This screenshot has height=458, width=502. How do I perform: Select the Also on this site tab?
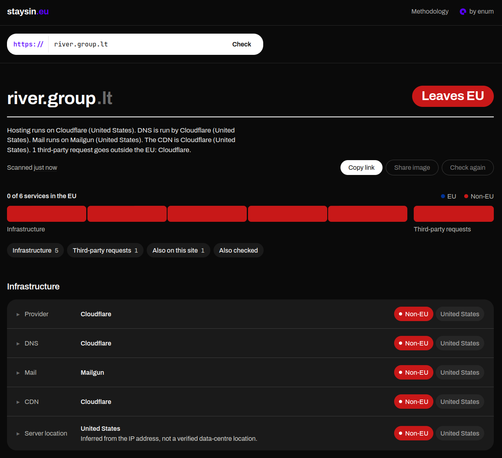(178, 250)
